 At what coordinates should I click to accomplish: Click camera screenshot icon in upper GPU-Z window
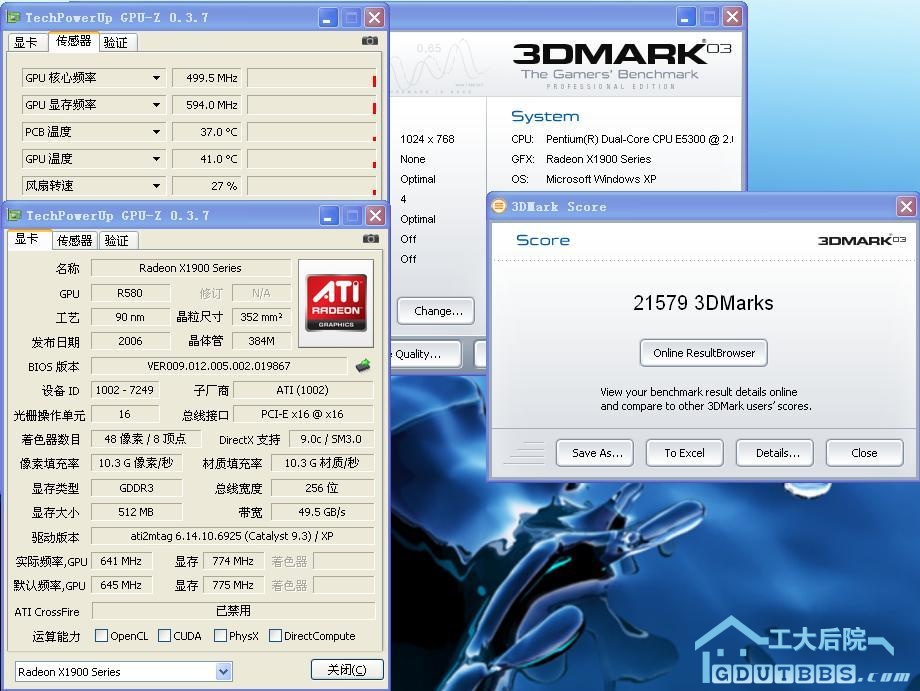pos(370,40)
